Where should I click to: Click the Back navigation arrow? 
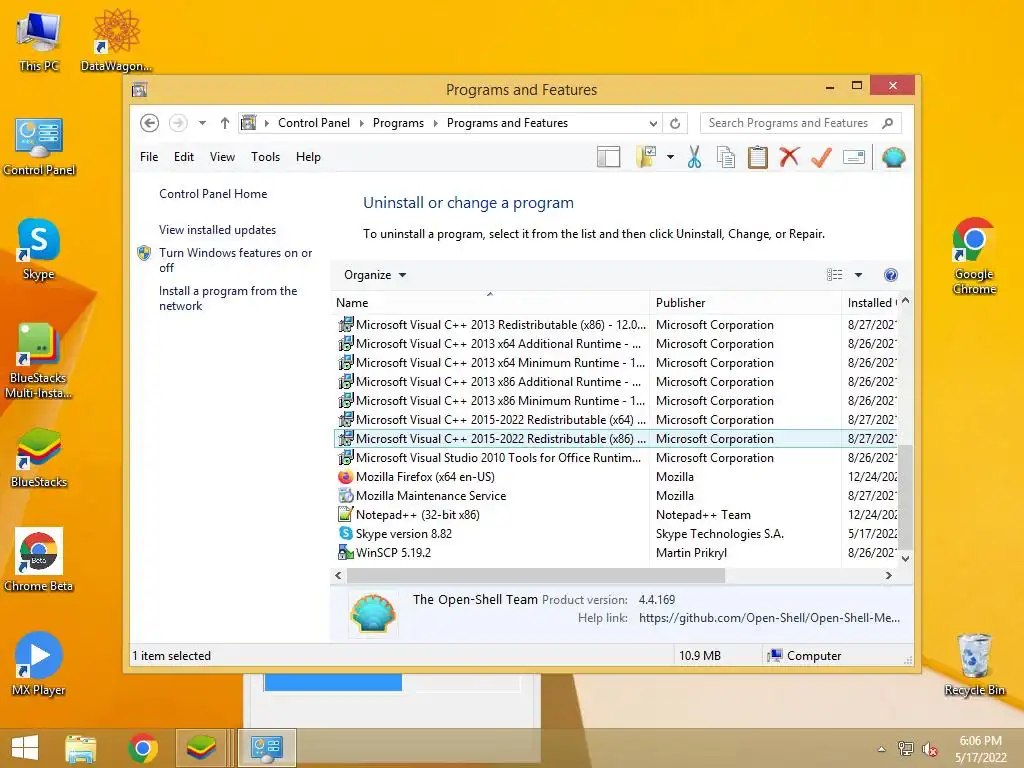[x=150, y=123]
